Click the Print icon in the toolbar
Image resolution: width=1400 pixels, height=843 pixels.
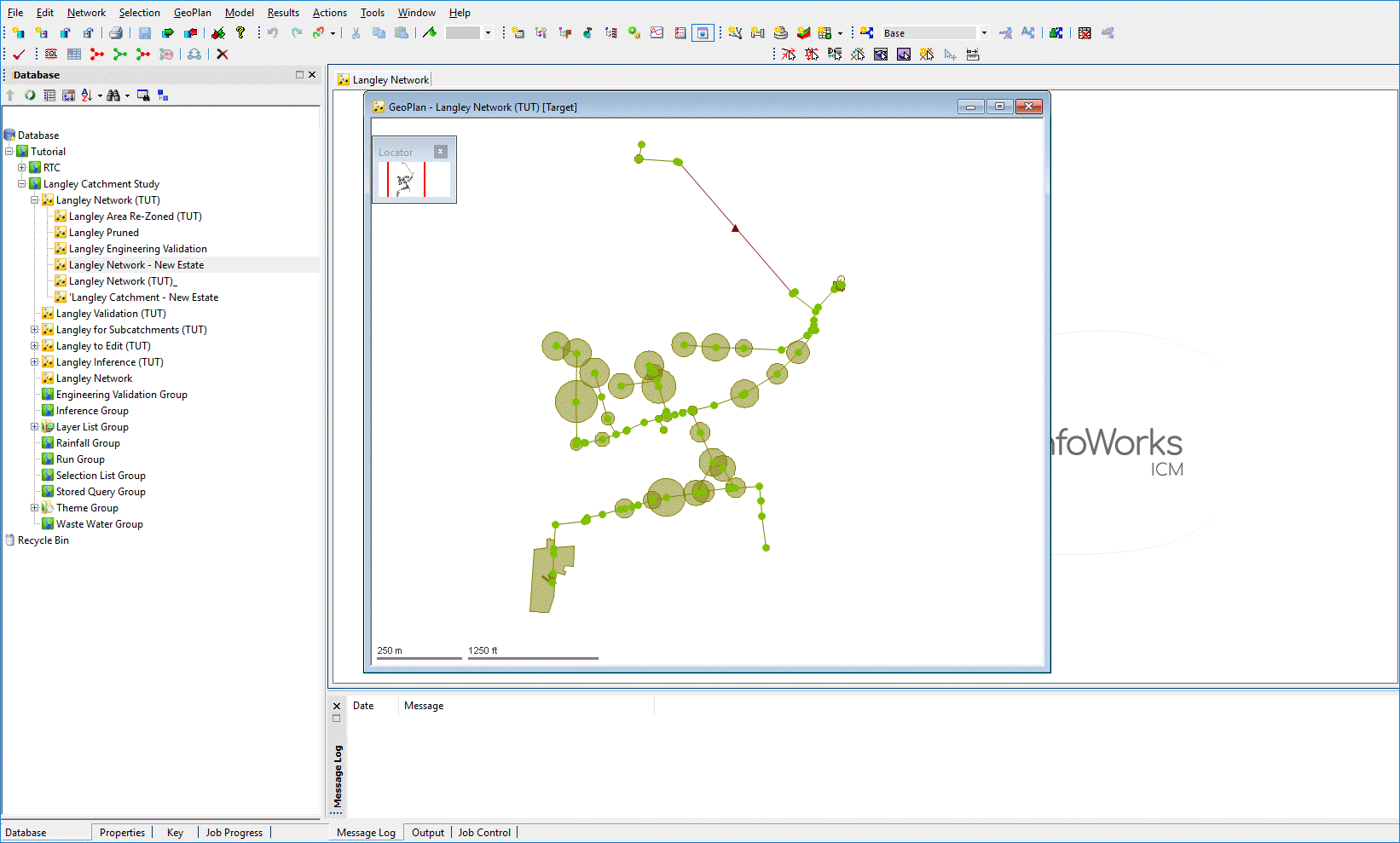click(116, 33)
